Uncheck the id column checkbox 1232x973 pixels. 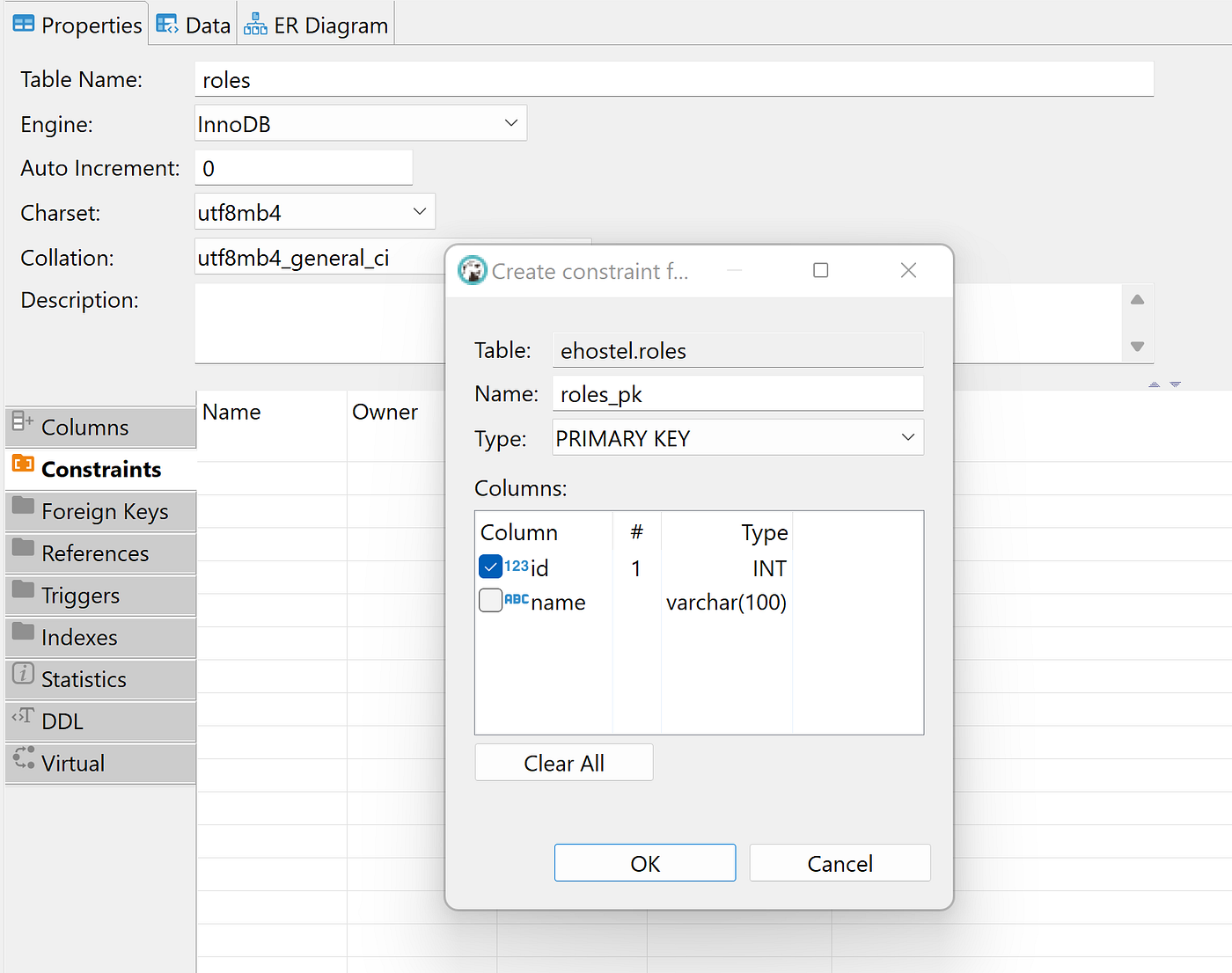pos(490,566)
